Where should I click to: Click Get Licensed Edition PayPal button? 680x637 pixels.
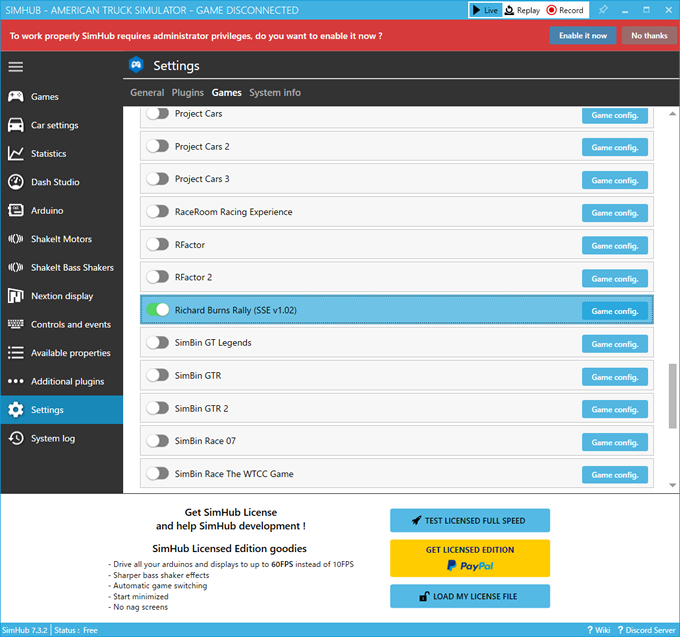pos(470,558)
